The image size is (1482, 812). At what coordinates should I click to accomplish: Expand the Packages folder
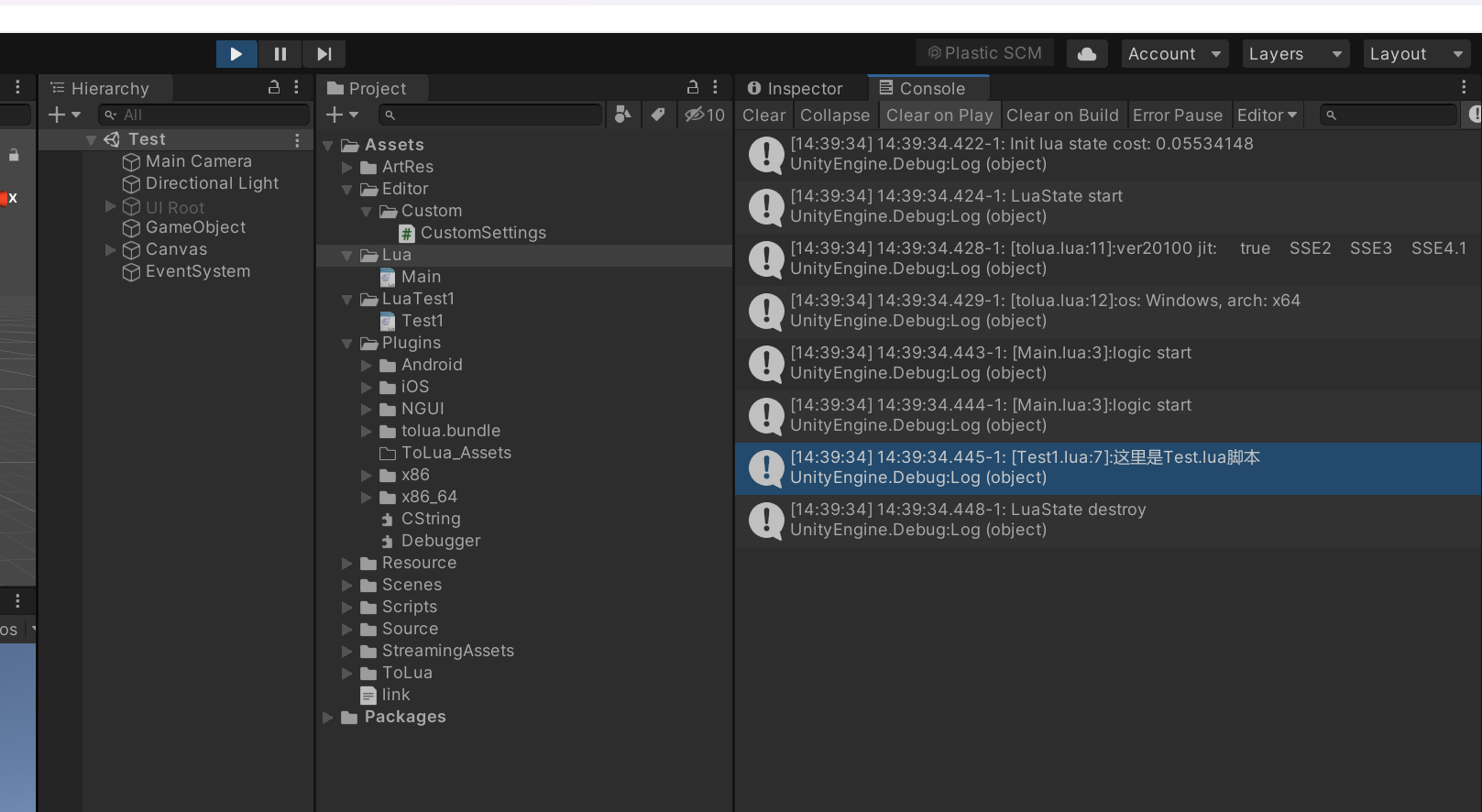click(x=328, y=717)
